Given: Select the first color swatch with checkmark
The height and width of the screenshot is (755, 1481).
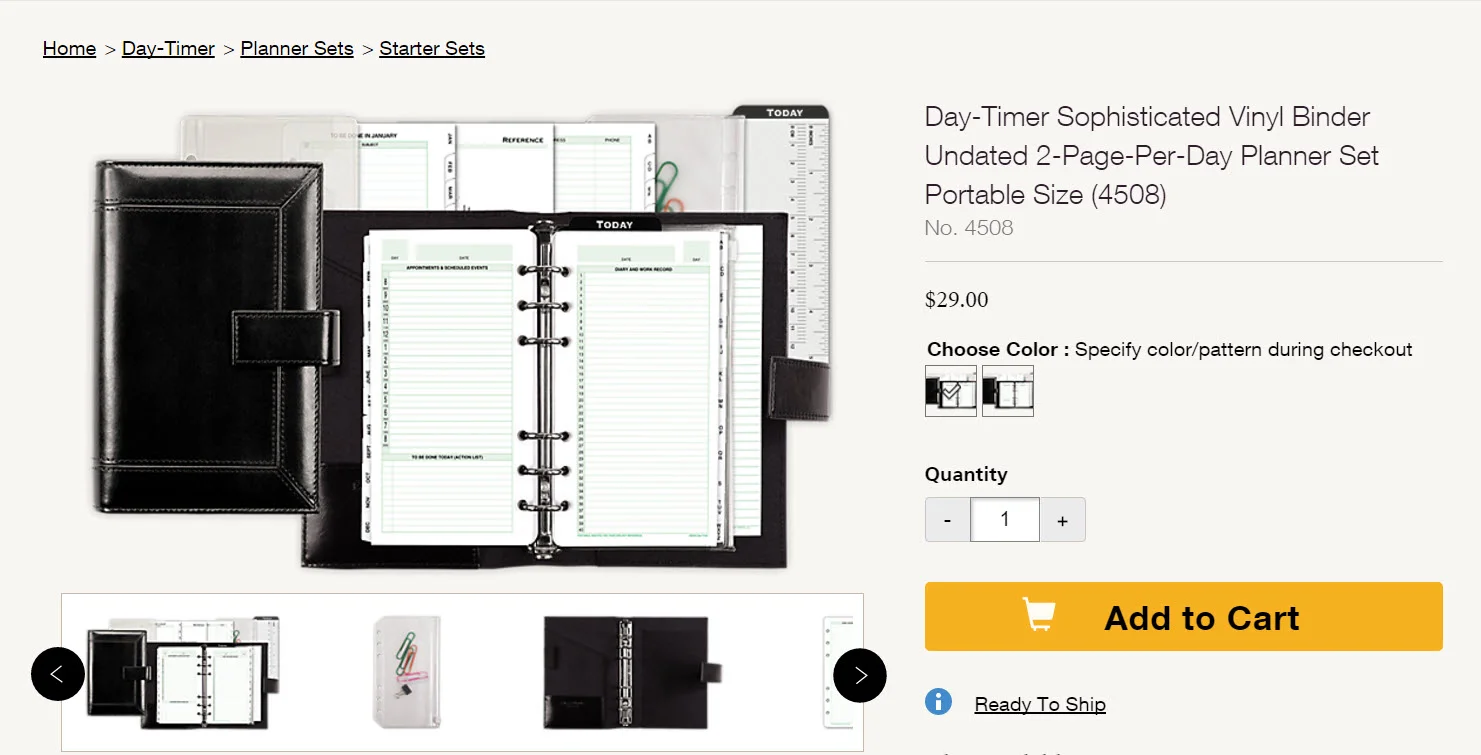Looking at the screenshot, I should coord(951,391).
